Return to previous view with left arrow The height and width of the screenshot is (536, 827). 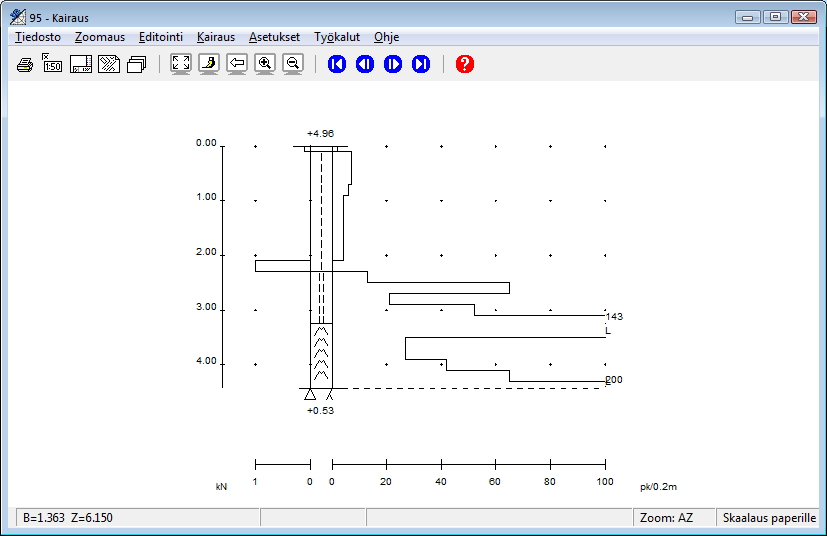point(237,64)
